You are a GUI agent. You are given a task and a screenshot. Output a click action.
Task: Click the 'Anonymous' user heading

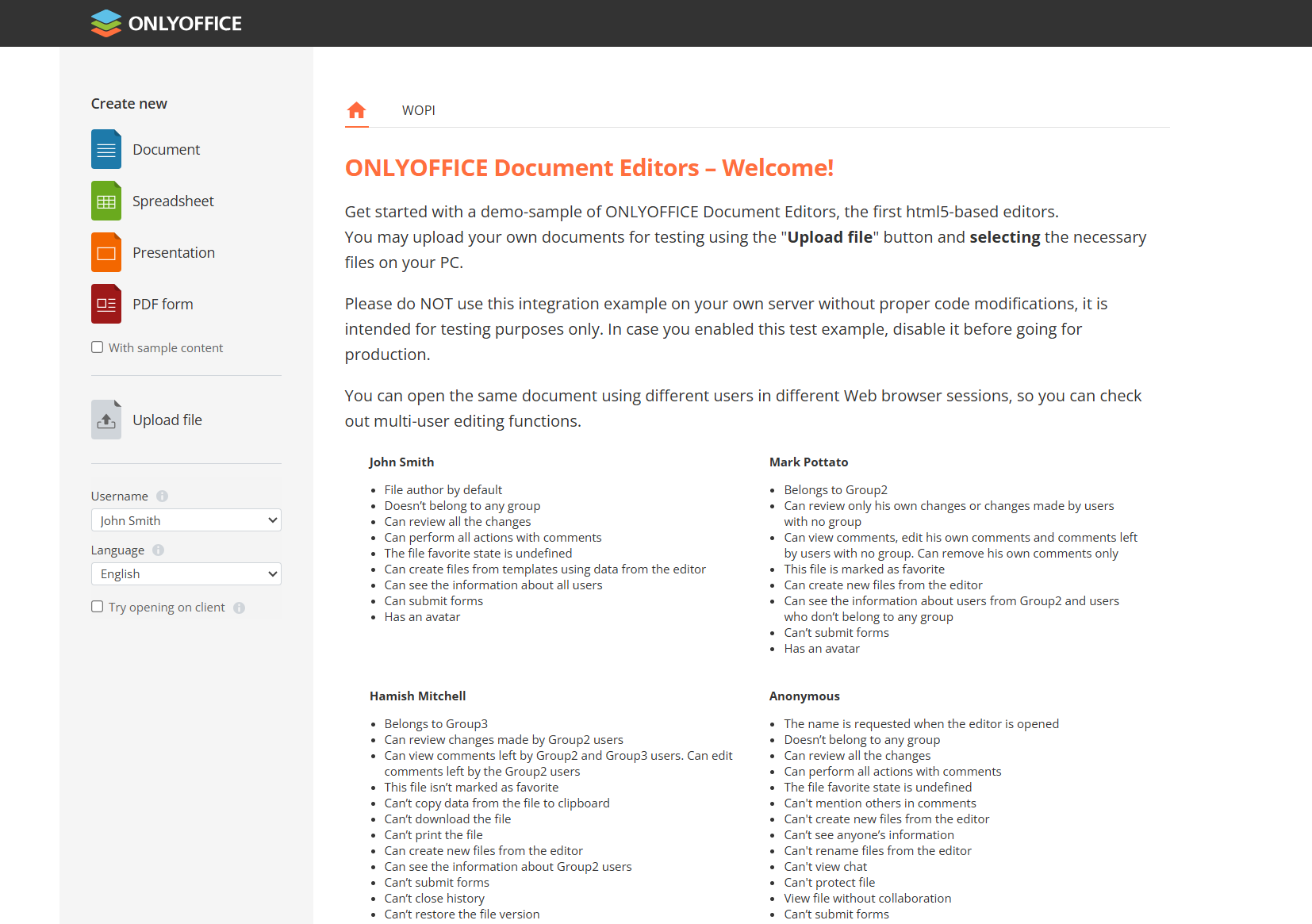[x=804, y=696]
